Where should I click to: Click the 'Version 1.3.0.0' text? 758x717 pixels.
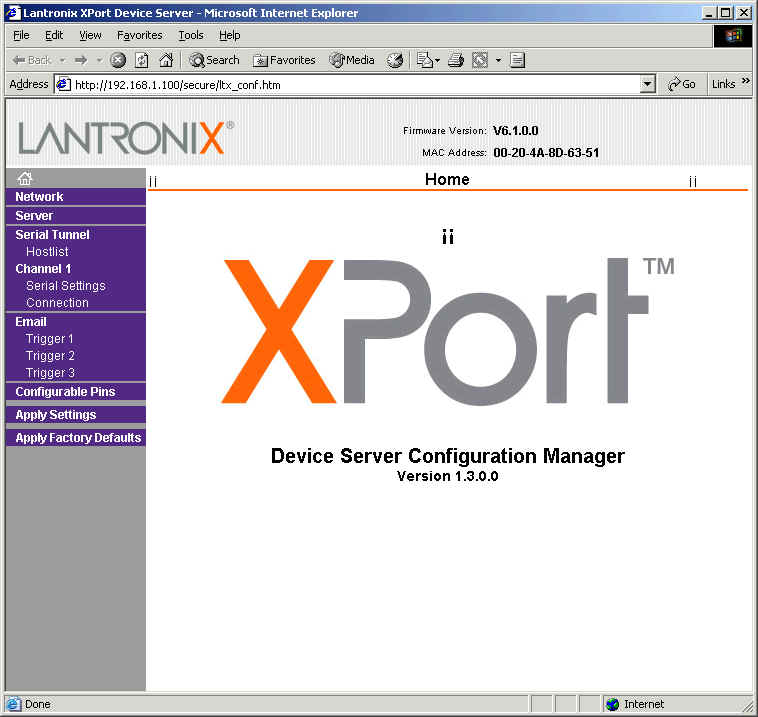click(x=448, y=476)
